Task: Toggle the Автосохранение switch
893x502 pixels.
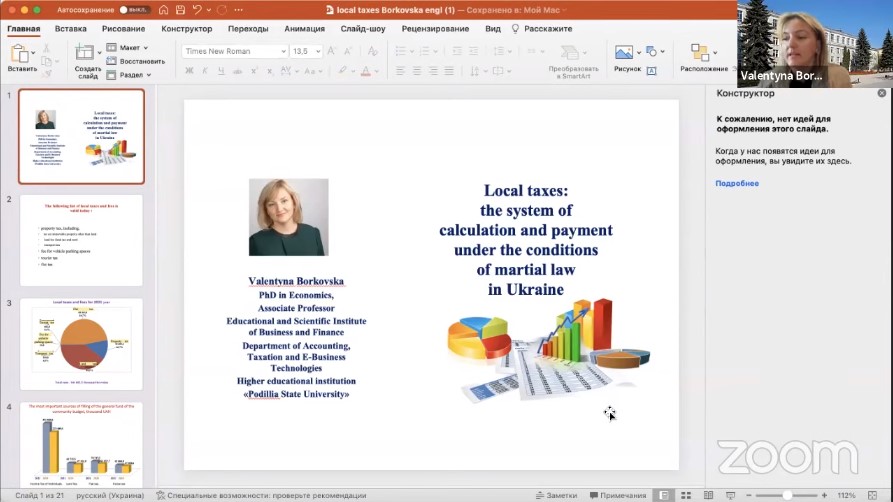Action: 134,10
